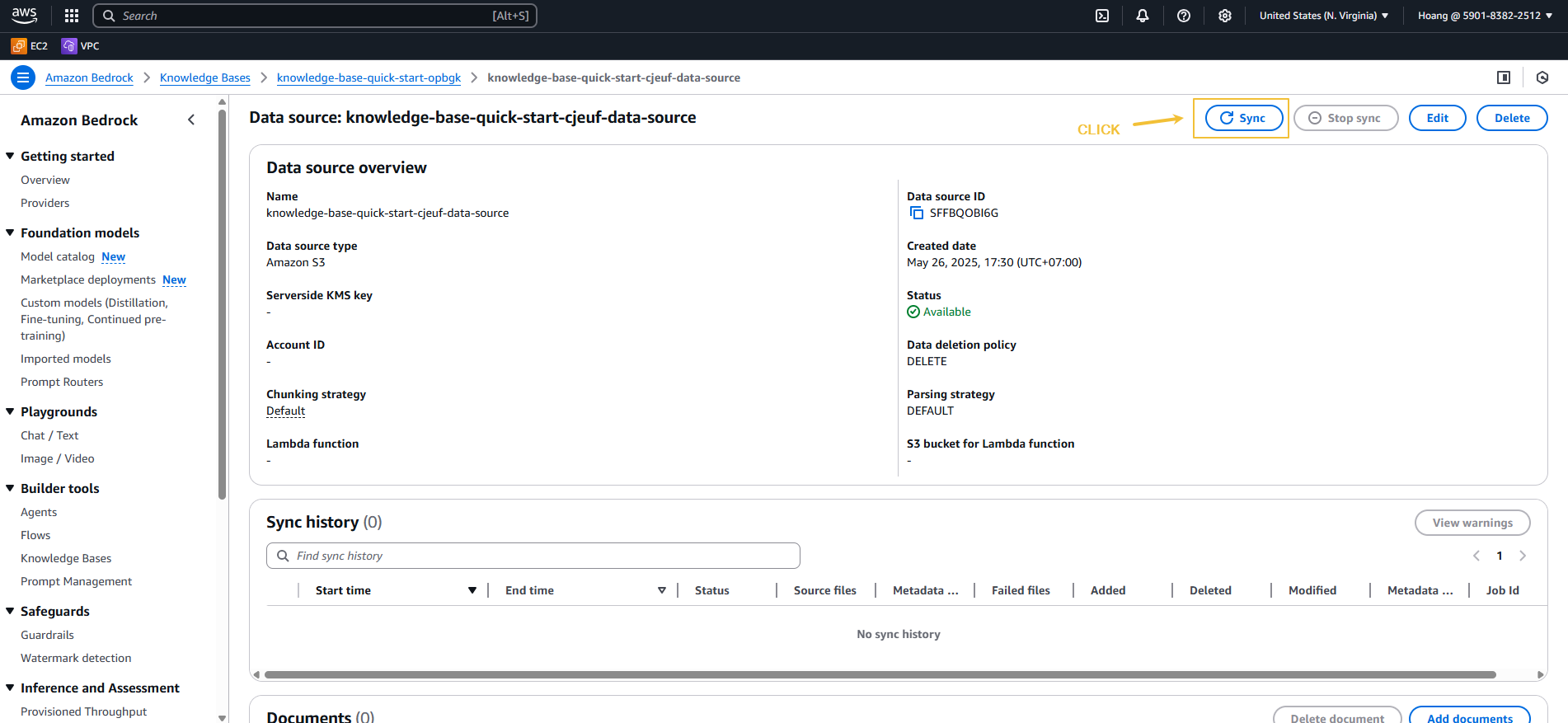Collapse the Amazon Bedrock sidebar
The height and width of the screenshot is (723, 1568).
click(x=191, y=120)
